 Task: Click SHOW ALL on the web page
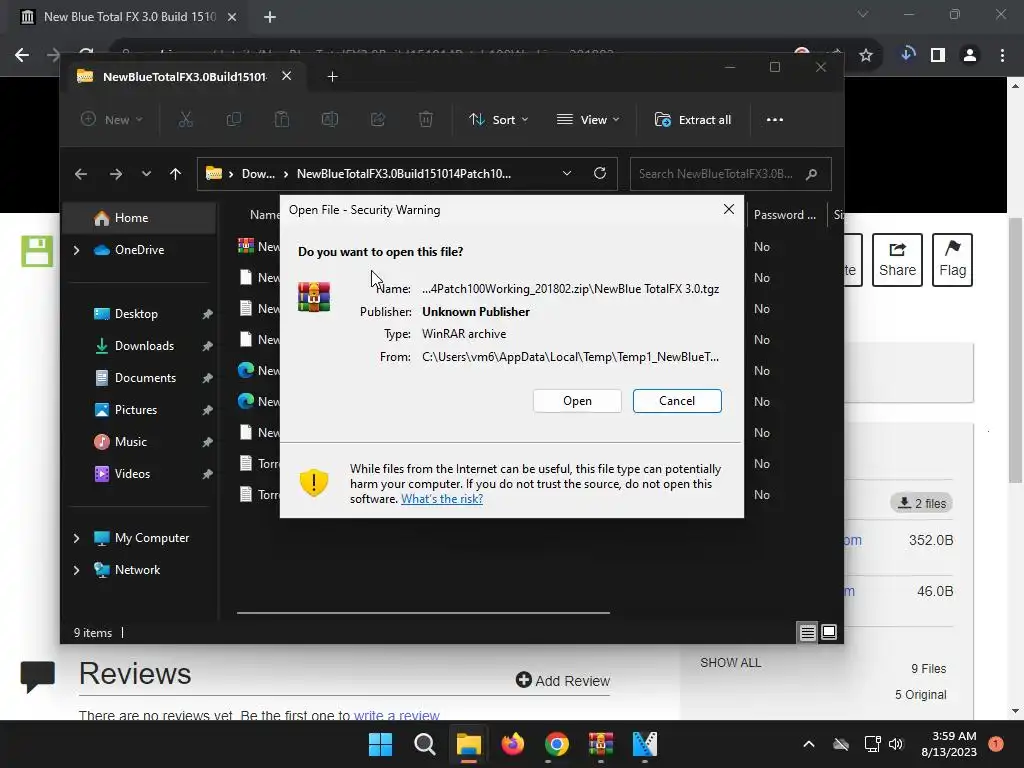(x=730, y=663)
